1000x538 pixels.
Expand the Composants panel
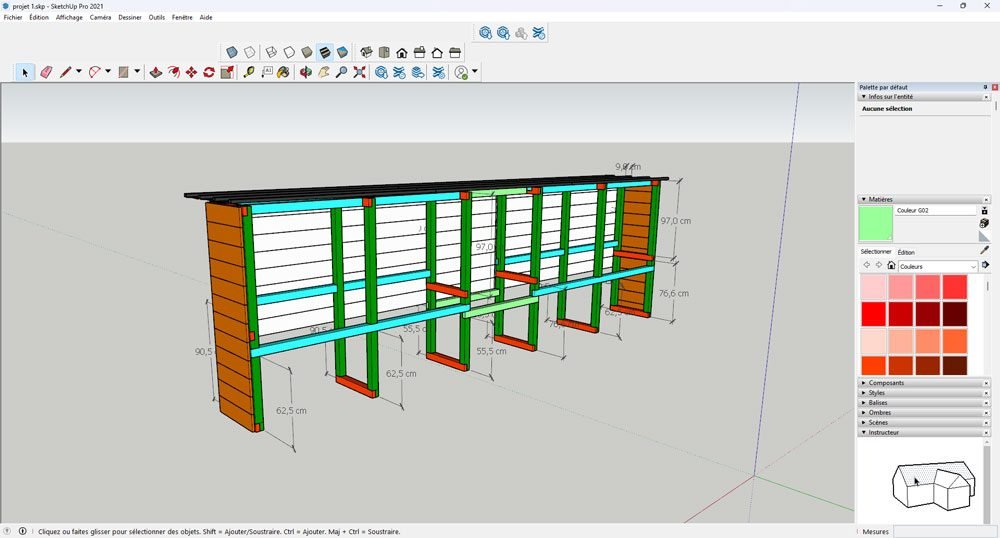point(922,383)
